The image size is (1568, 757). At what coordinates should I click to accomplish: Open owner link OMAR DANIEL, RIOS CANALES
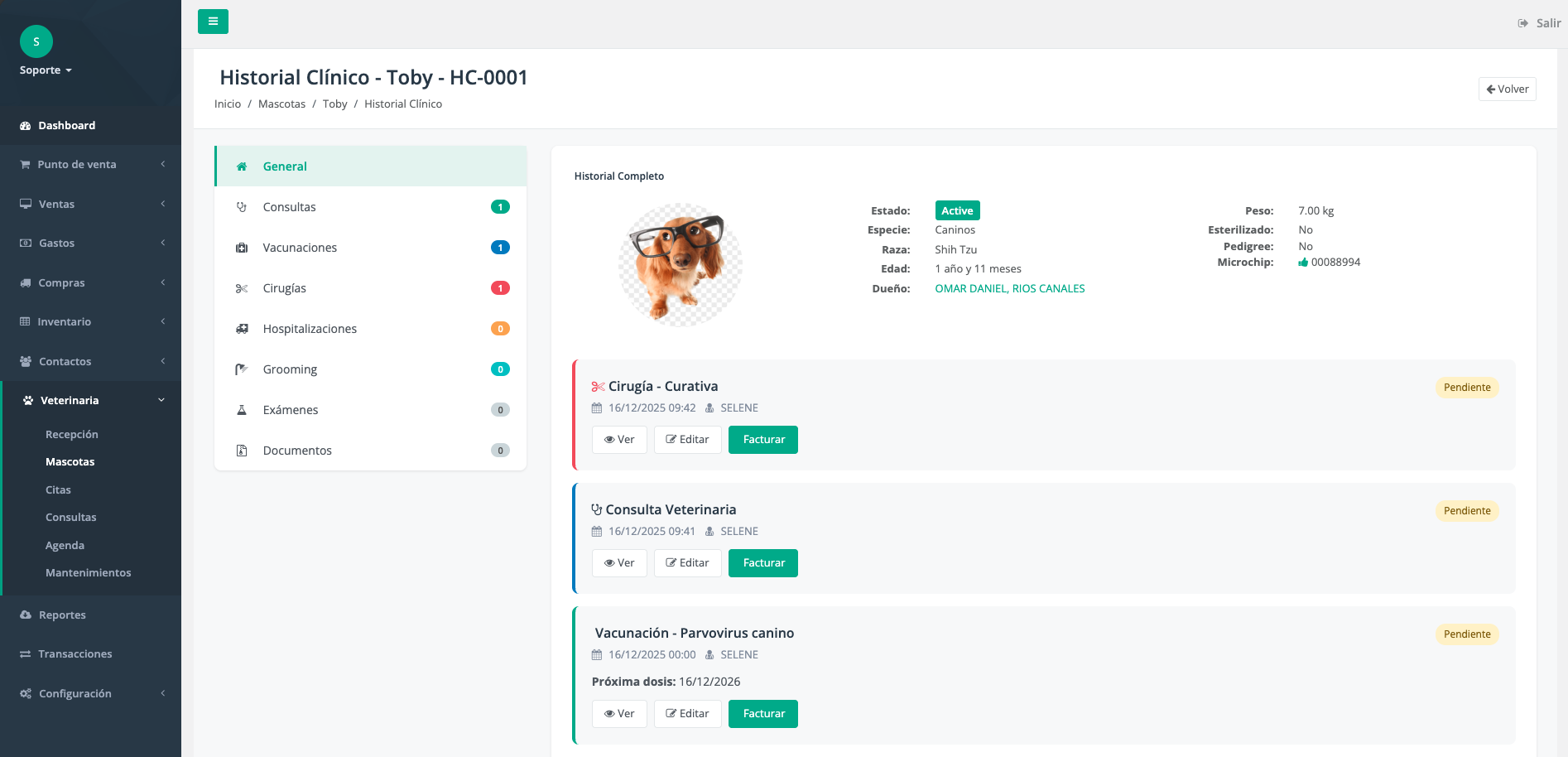[1009, 289]
